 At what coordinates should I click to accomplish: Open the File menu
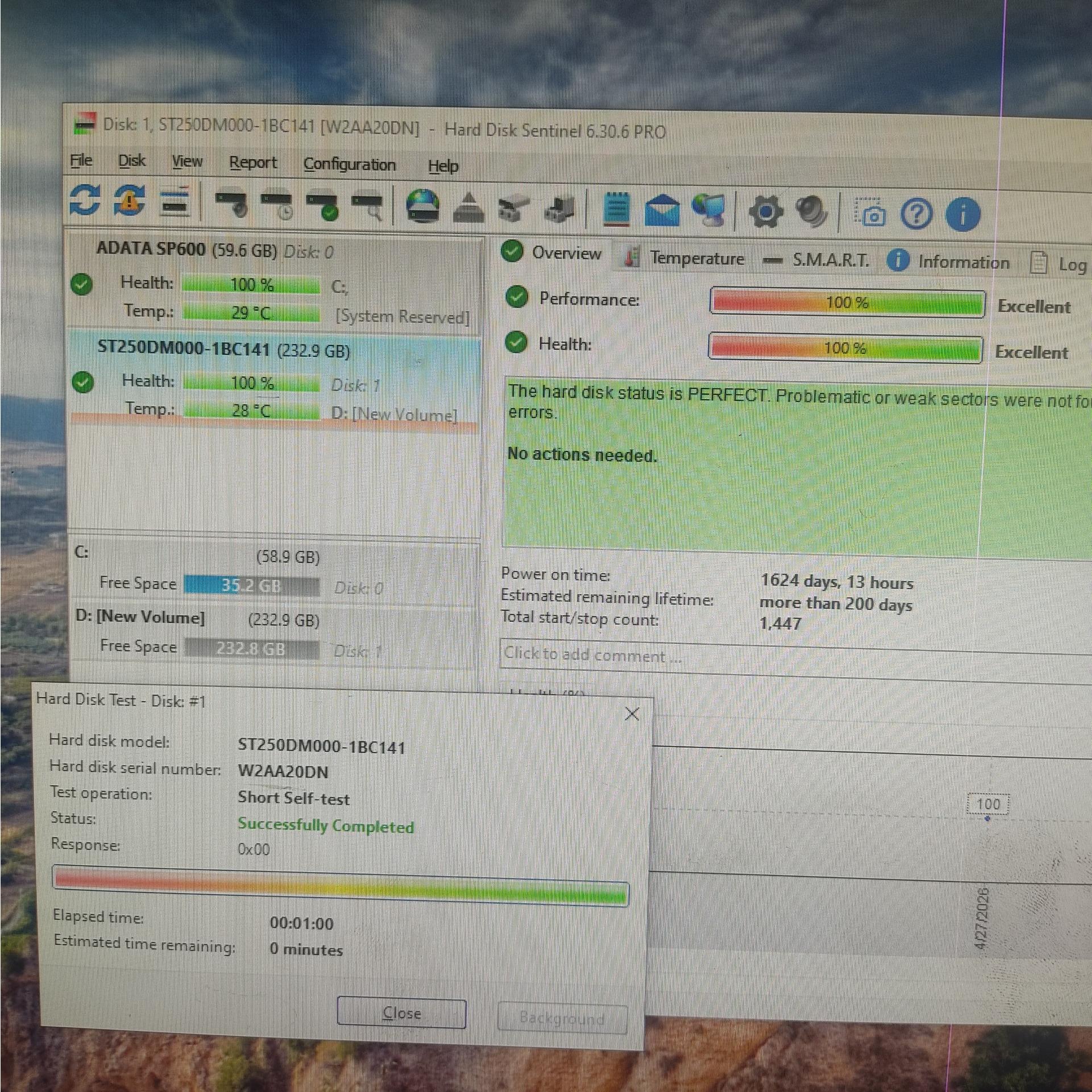click(81, 161)
